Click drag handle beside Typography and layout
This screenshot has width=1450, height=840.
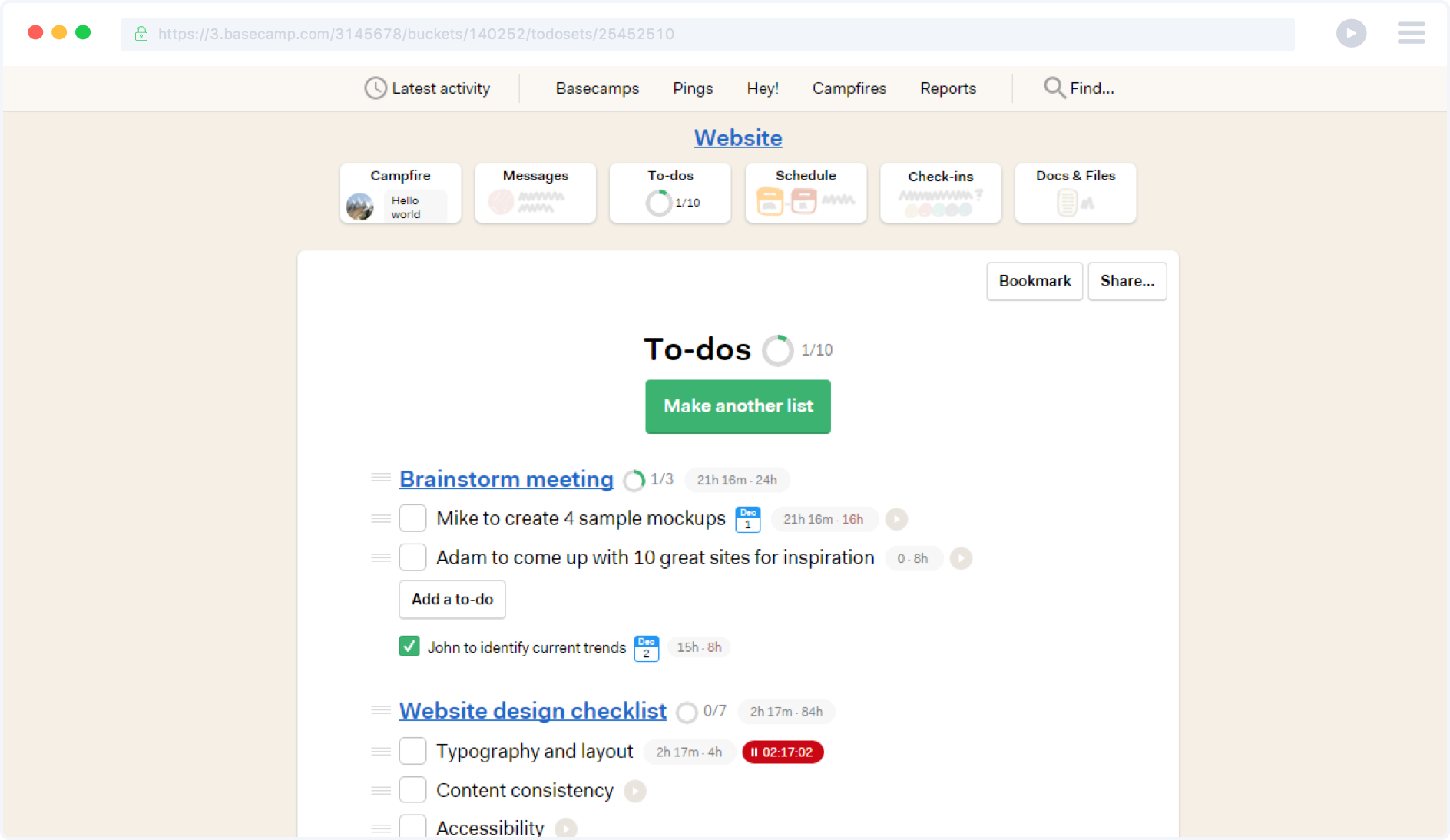click(x=381, y=751)
